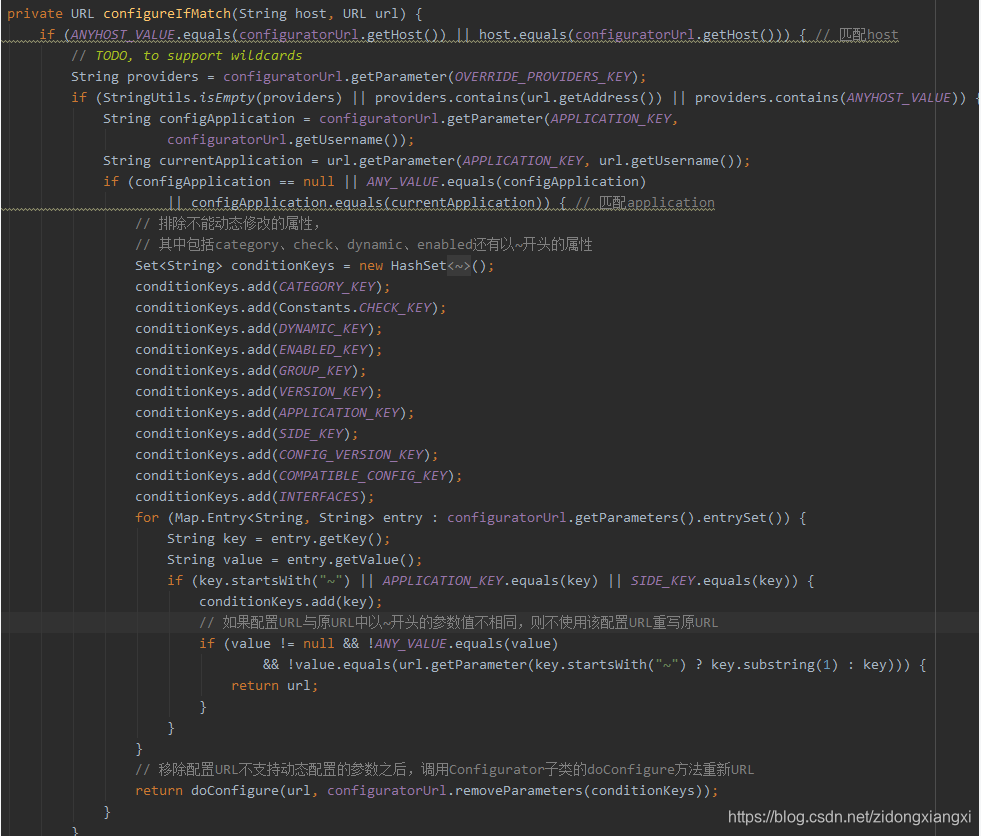The height and width of the screenshot is (836, 981).
Task: Click the 'return url;' statement
Action: (274, 686)
